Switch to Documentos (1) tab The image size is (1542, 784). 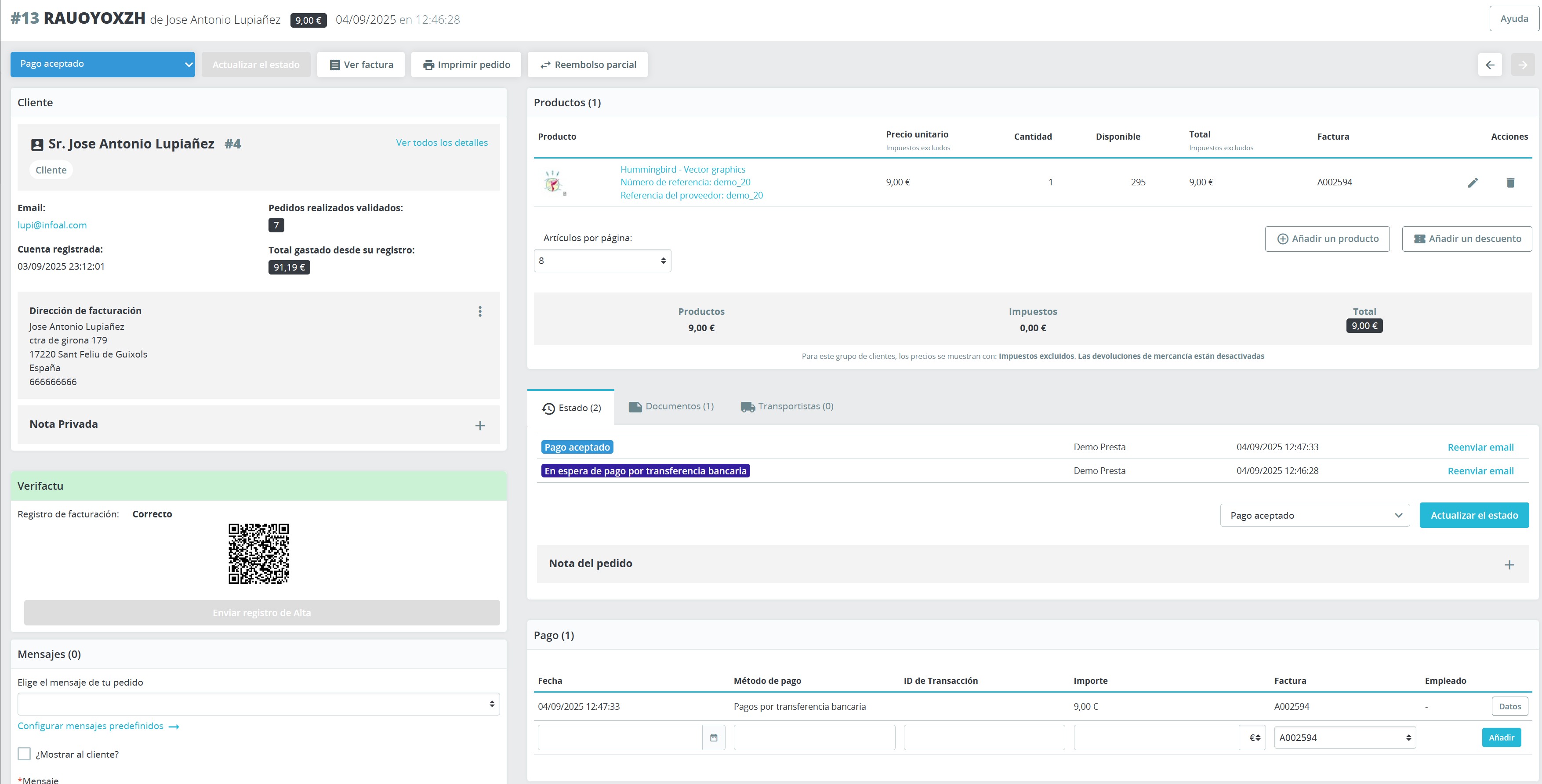pos(671,406)
